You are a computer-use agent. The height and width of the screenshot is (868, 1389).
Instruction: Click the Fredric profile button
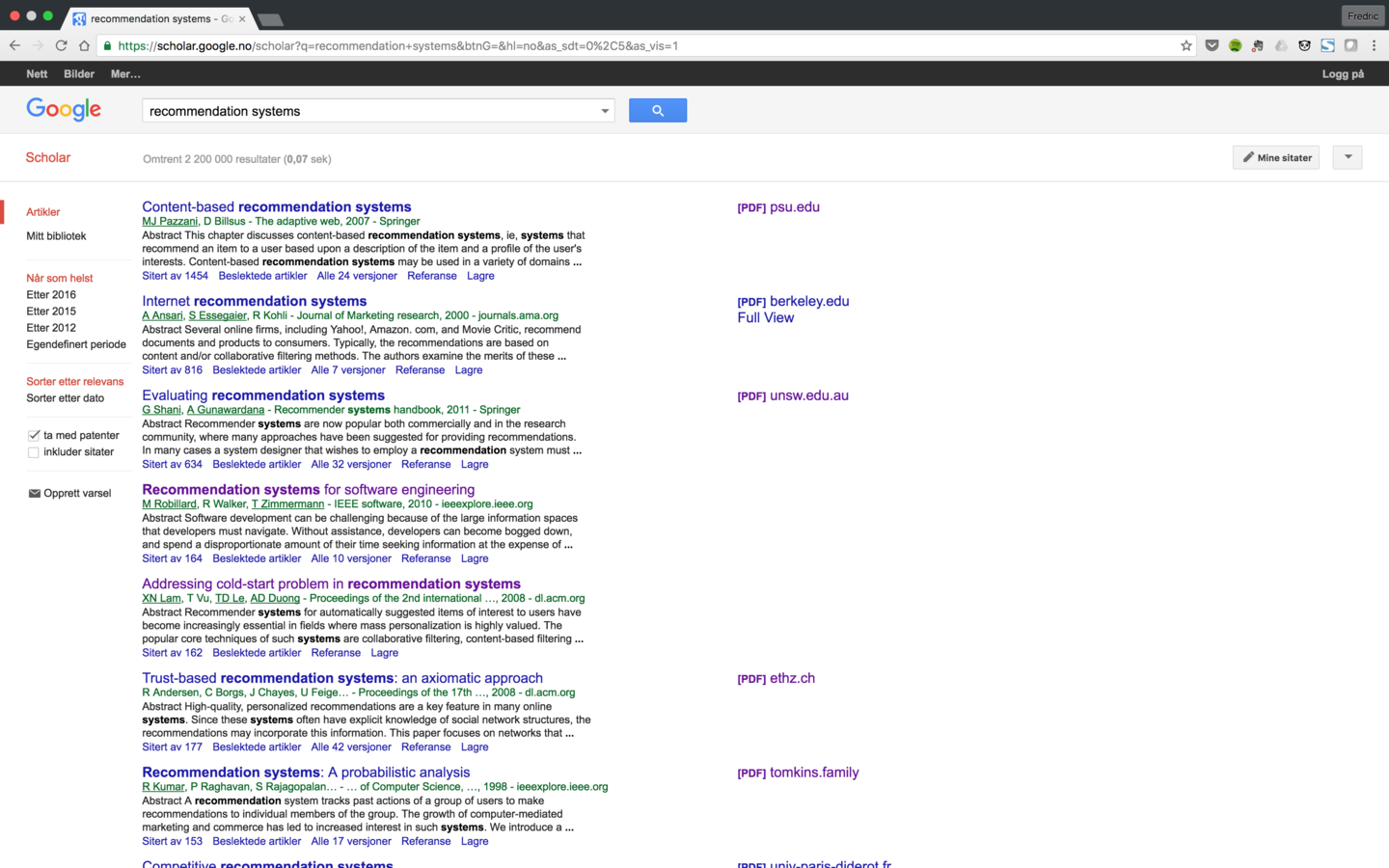click(x=1363, y=15)
